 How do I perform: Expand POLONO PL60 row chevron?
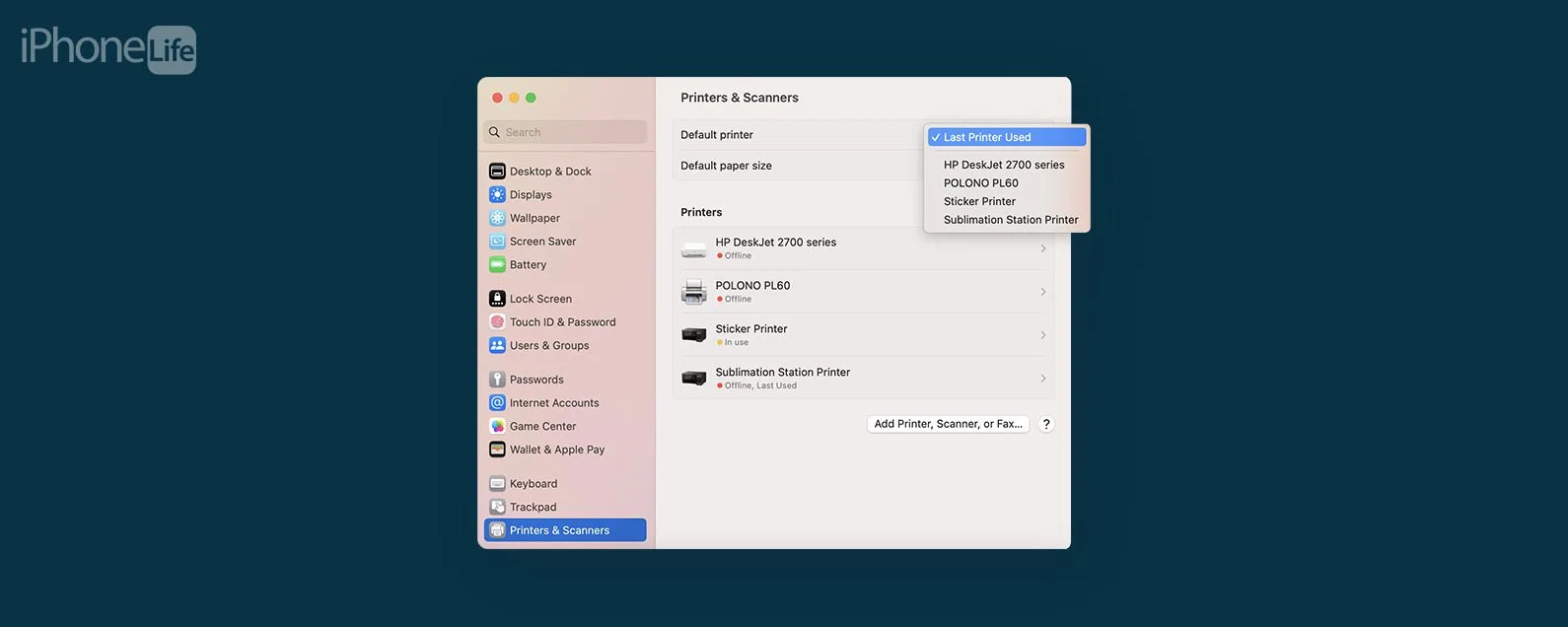pos(1043,292)
